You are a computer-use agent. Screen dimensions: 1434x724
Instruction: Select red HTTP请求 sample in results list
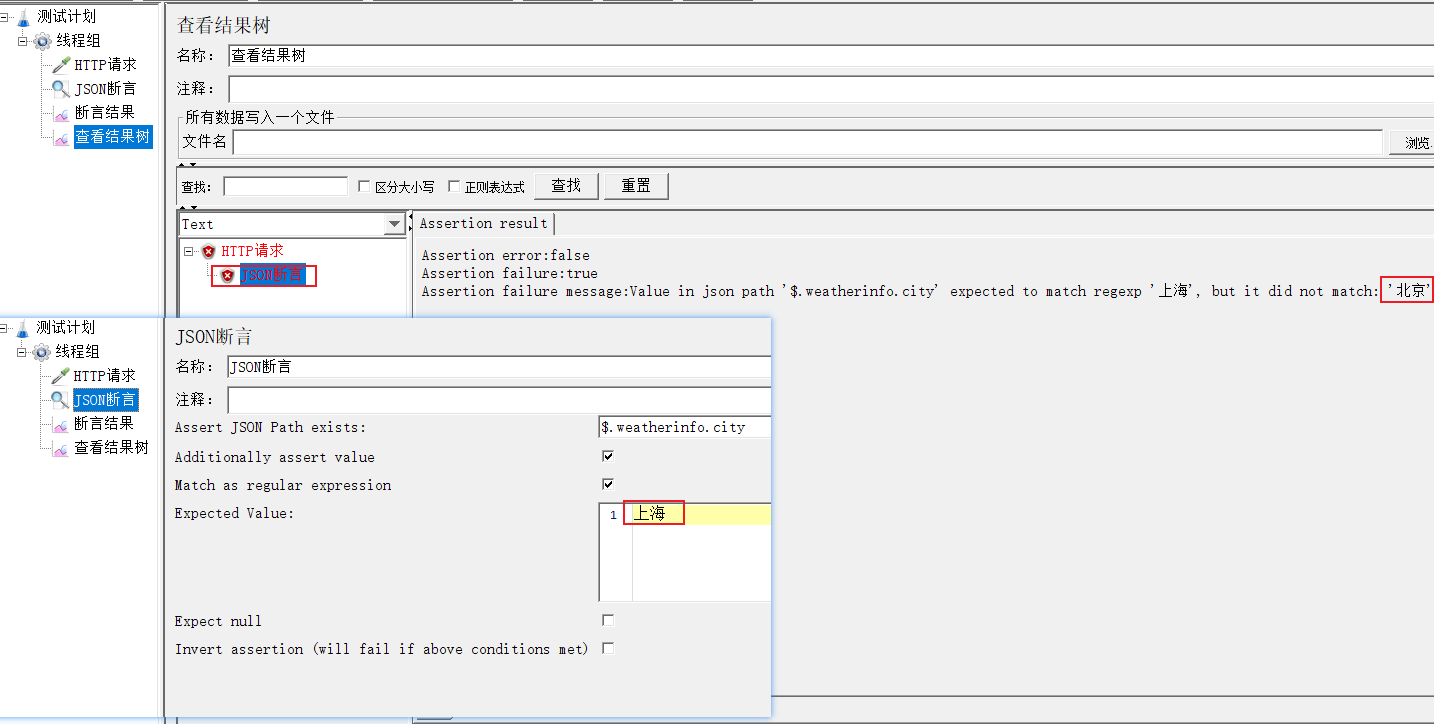coord(252,252)
